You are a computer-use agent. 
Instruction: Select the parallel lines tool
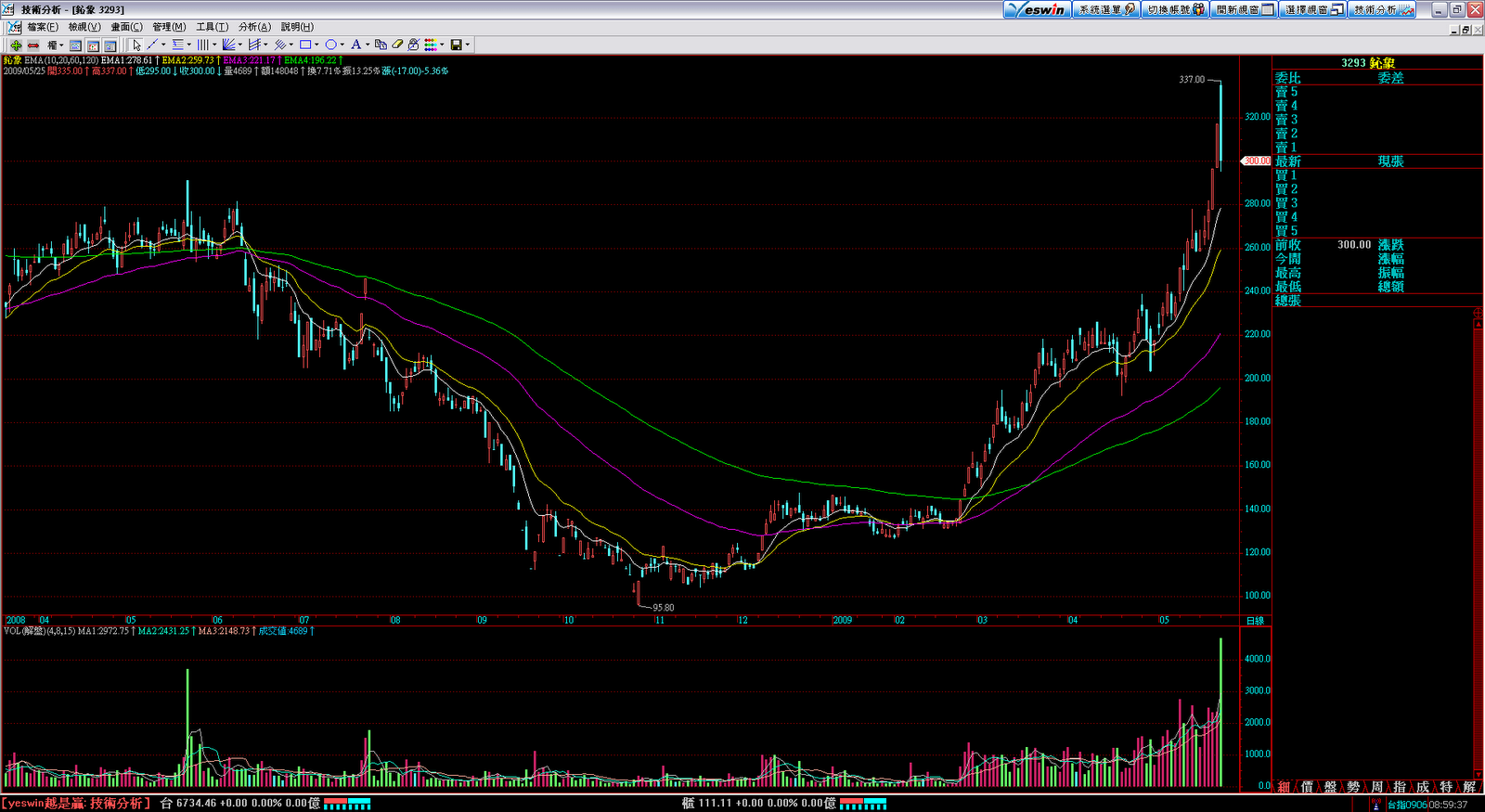[x=279, y=45]
